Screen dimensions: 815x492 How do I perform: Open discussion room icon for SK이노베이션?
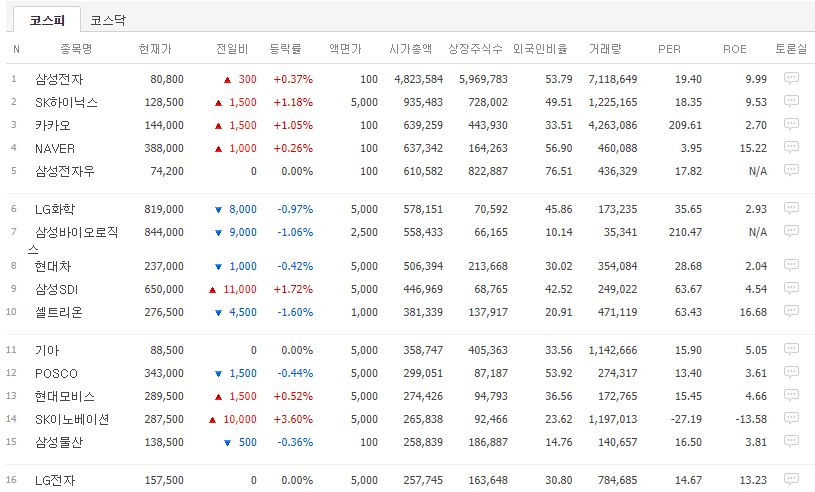[791, 418]
